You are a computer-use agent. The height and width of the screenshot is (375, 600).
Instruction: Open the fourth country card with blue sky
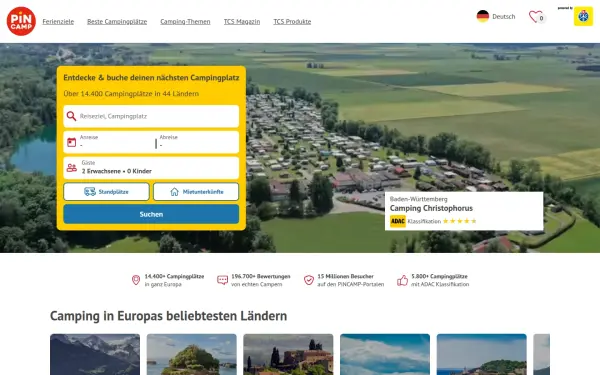tap(385, 354)
